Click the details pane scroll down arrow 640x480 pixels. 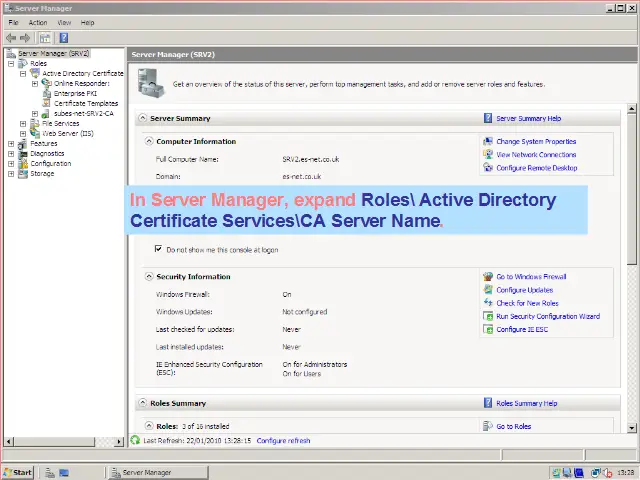point(632,428)
